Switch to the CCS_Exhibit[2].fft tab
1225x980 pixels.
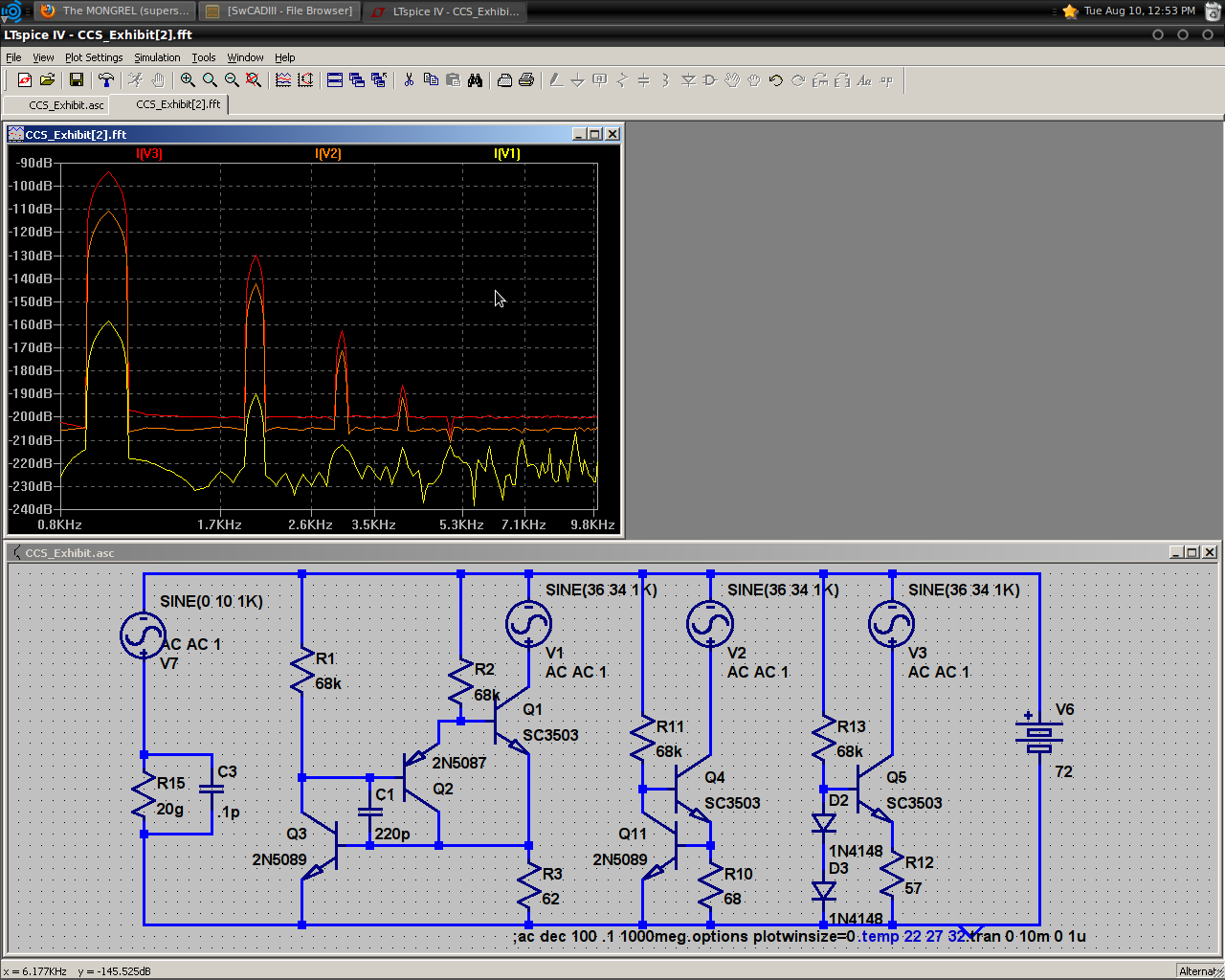pyautogui.click(x=169, y=104)
